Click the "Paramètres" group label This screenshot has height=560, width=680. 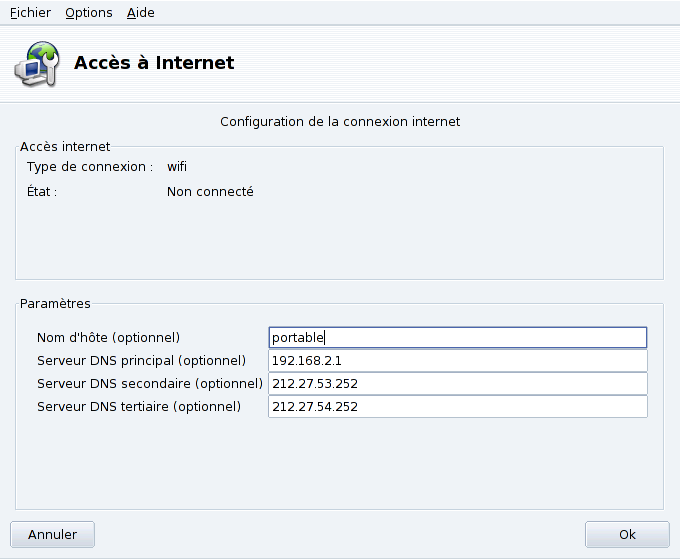(x=55, y=304)
